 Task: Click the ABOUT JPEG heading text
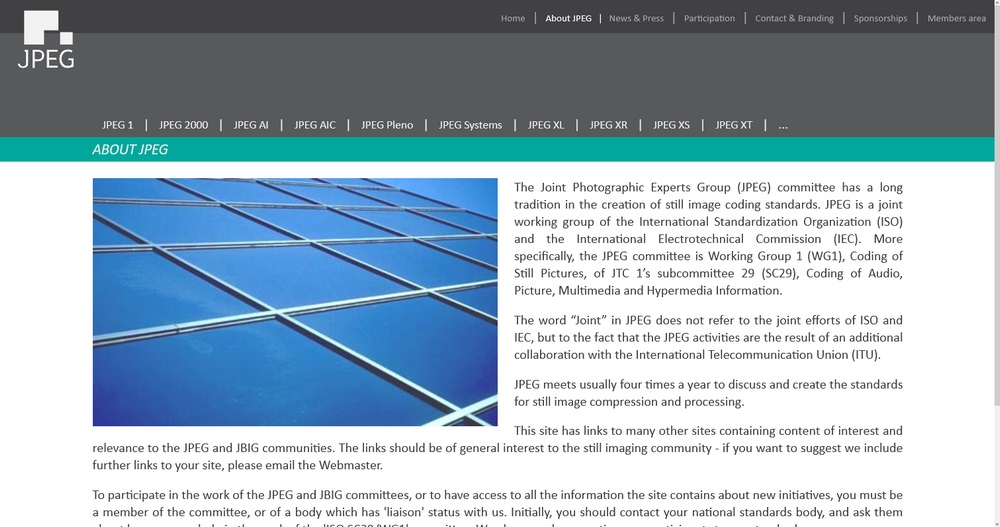point(130,149)
